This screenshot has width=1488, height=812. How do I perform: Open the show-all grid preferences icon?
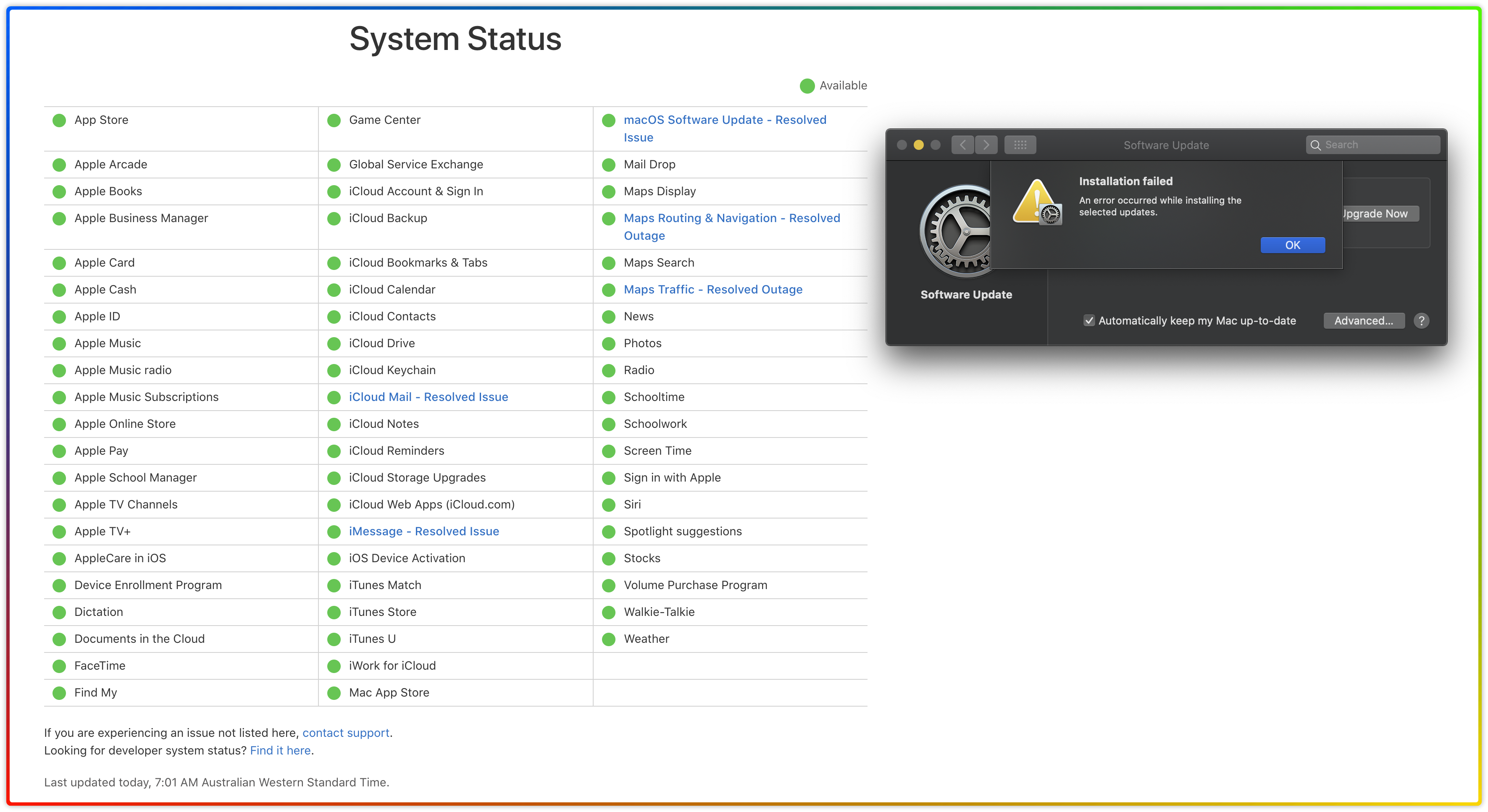point(1020,145)
